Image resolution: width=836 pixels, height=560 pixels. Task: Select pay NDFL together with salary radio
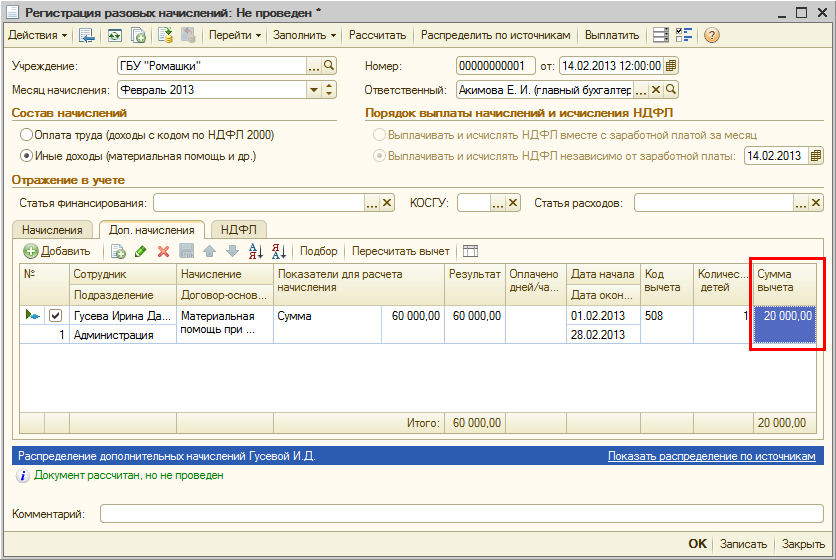click(379, 135)
